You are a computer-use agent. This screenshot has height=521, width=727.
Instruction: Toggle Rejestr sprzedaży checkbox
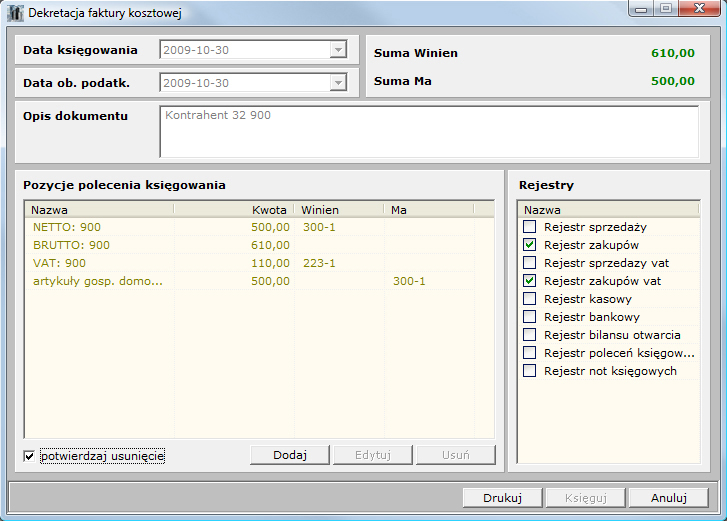point(529,227)
